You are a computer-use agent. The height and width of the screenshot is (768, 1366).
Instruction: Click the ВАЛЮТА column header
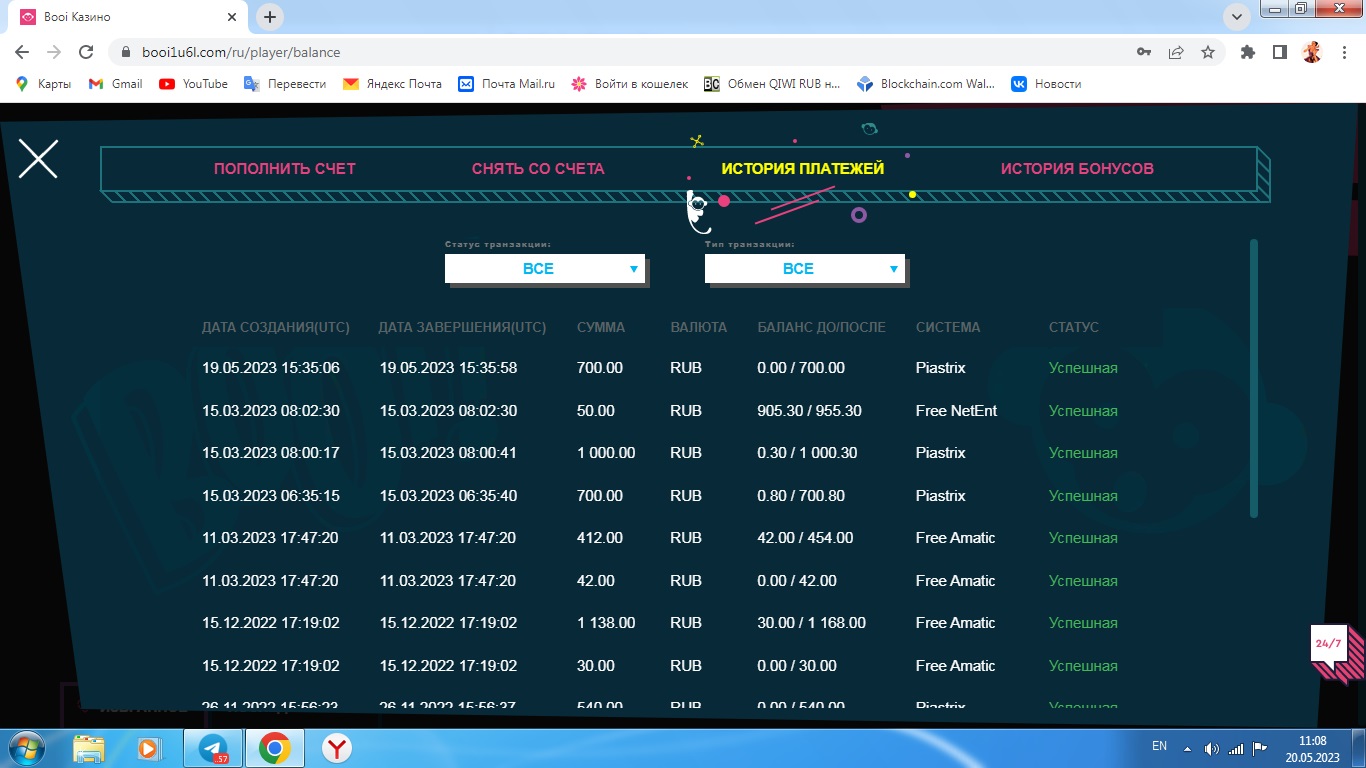coord(699,327)
